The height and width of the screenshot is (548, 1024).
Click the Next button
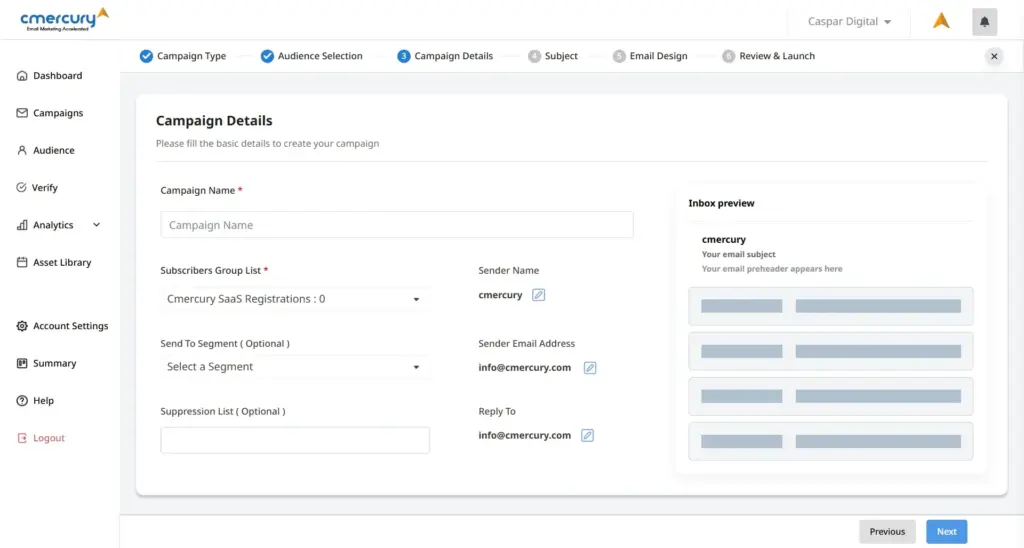pyautogui.click(x=946, y=532)
